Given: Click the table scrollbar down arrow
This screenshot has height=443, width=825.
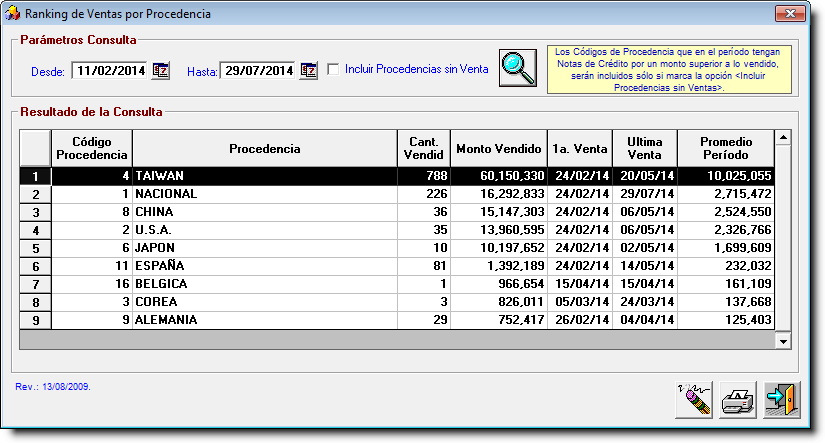Looking at the screenshot, I should click(x=783, y=341).
